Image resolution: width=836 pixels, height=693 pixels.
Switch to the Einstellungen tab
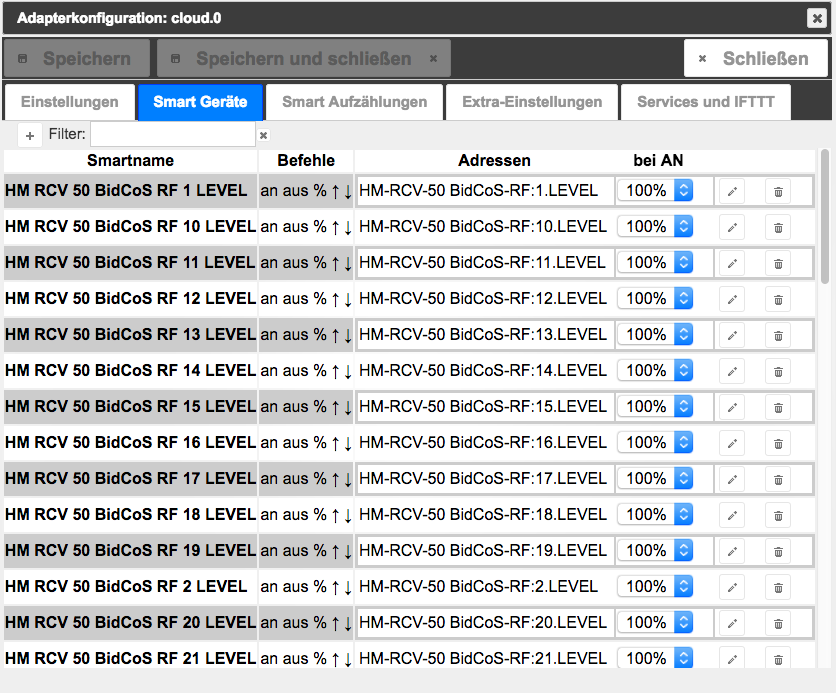70,102
